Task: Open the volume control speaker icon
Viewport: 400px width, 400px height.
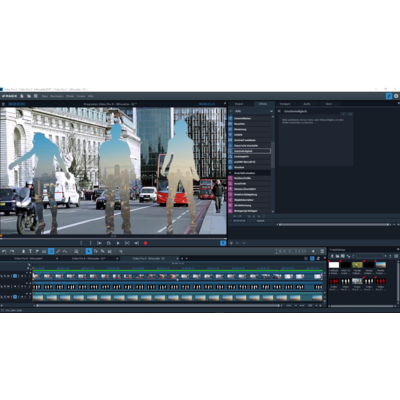Action: tap(313, 251)
